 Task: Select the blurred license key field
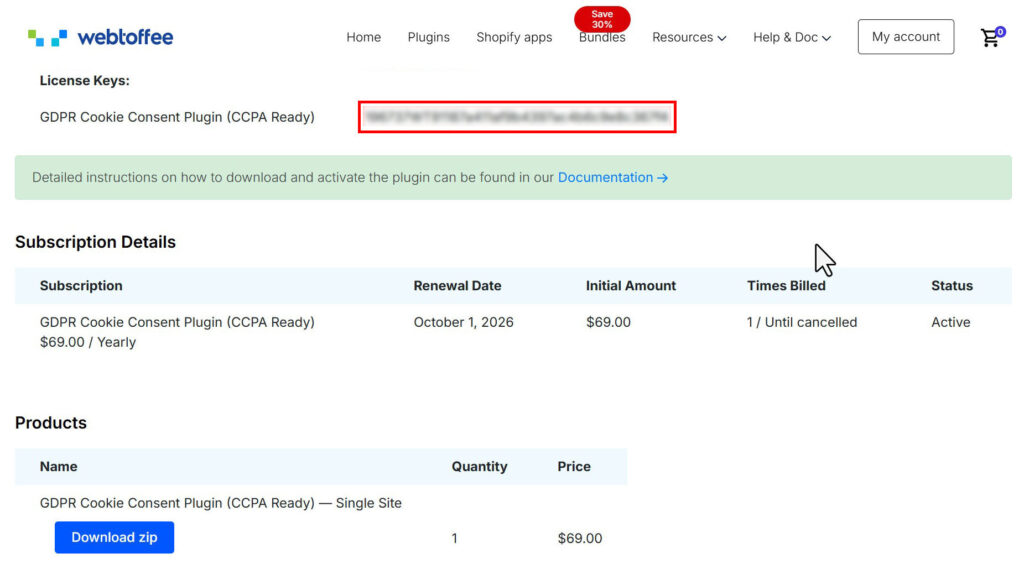(517, 117)
